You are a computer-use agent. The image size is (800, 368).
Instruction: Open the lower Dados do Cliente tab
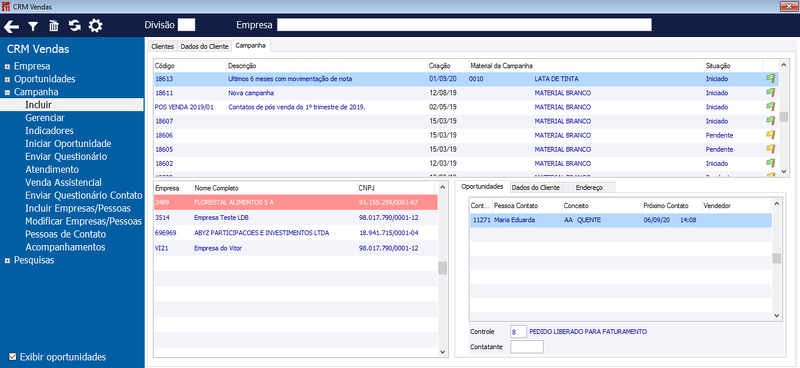pyautogui.click(x=536, y=187)
